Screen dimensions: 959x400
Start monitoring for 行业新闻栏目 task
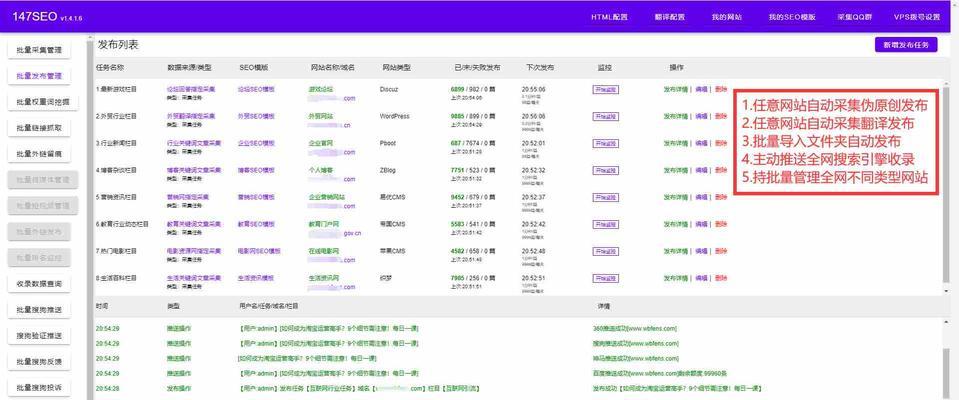coord(605,143)
